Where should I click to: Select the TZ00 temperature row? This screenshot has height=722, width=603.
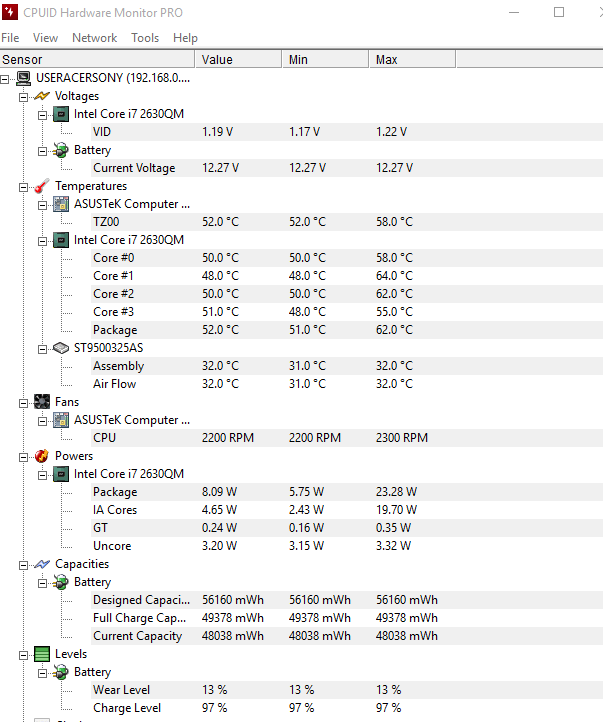(x=347, y=222)
